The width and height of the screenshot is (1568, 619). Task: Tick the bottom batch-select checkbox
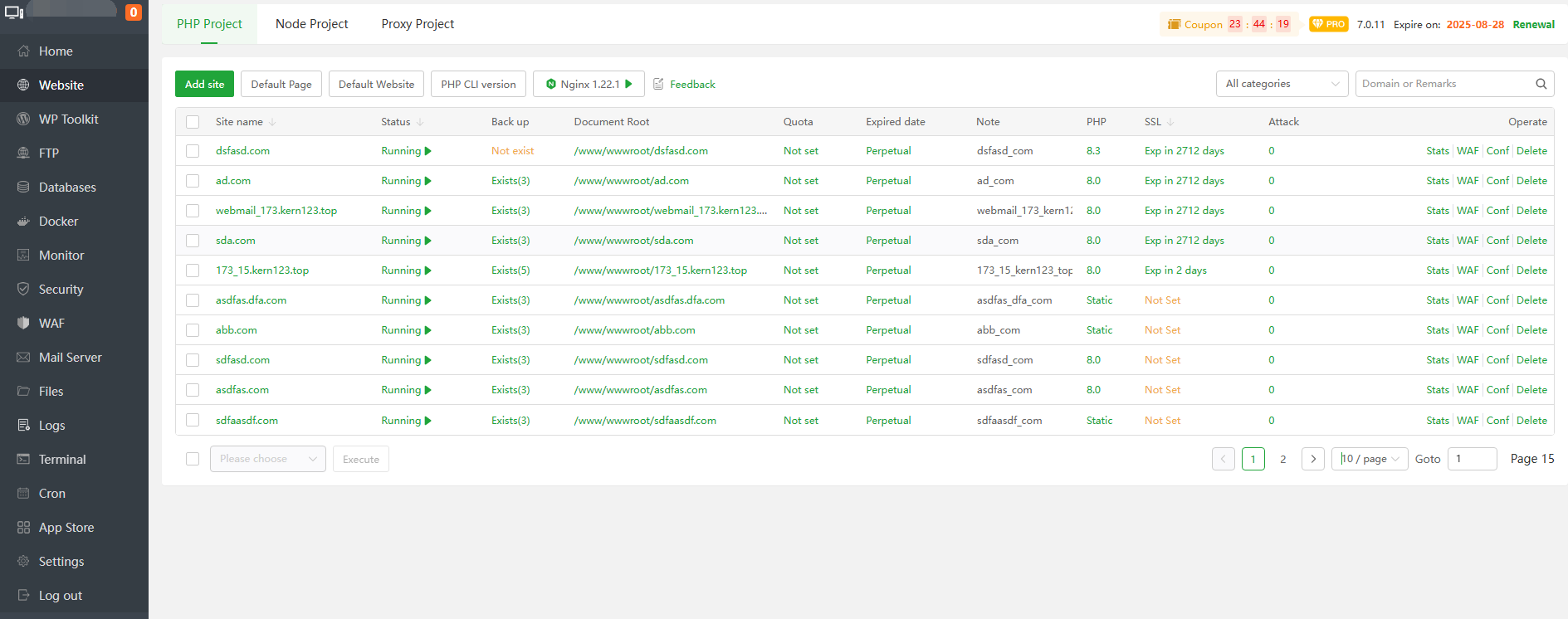[x=193, y=459]
